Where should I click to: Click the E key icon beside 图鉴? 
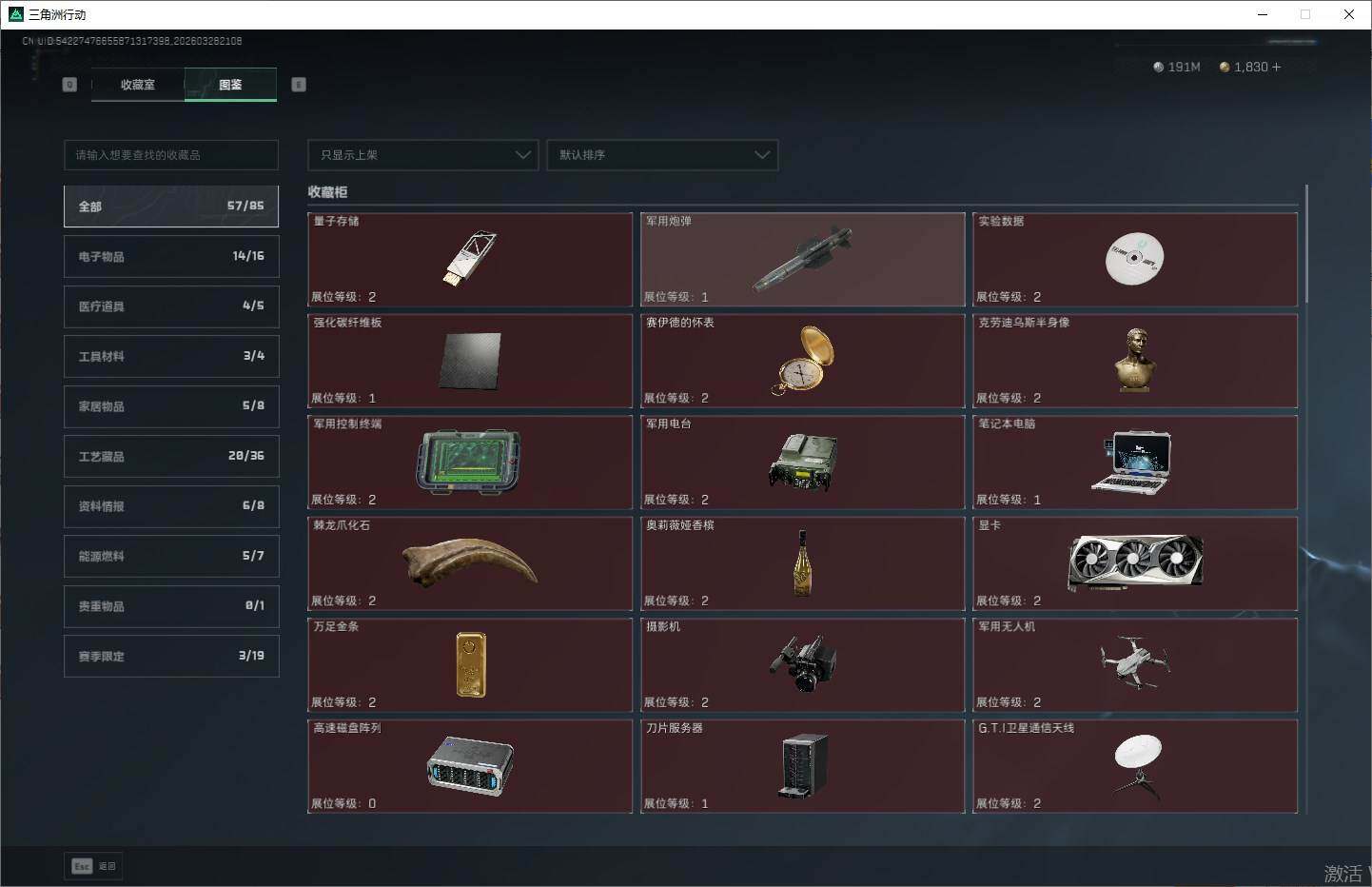pos(299,85)
